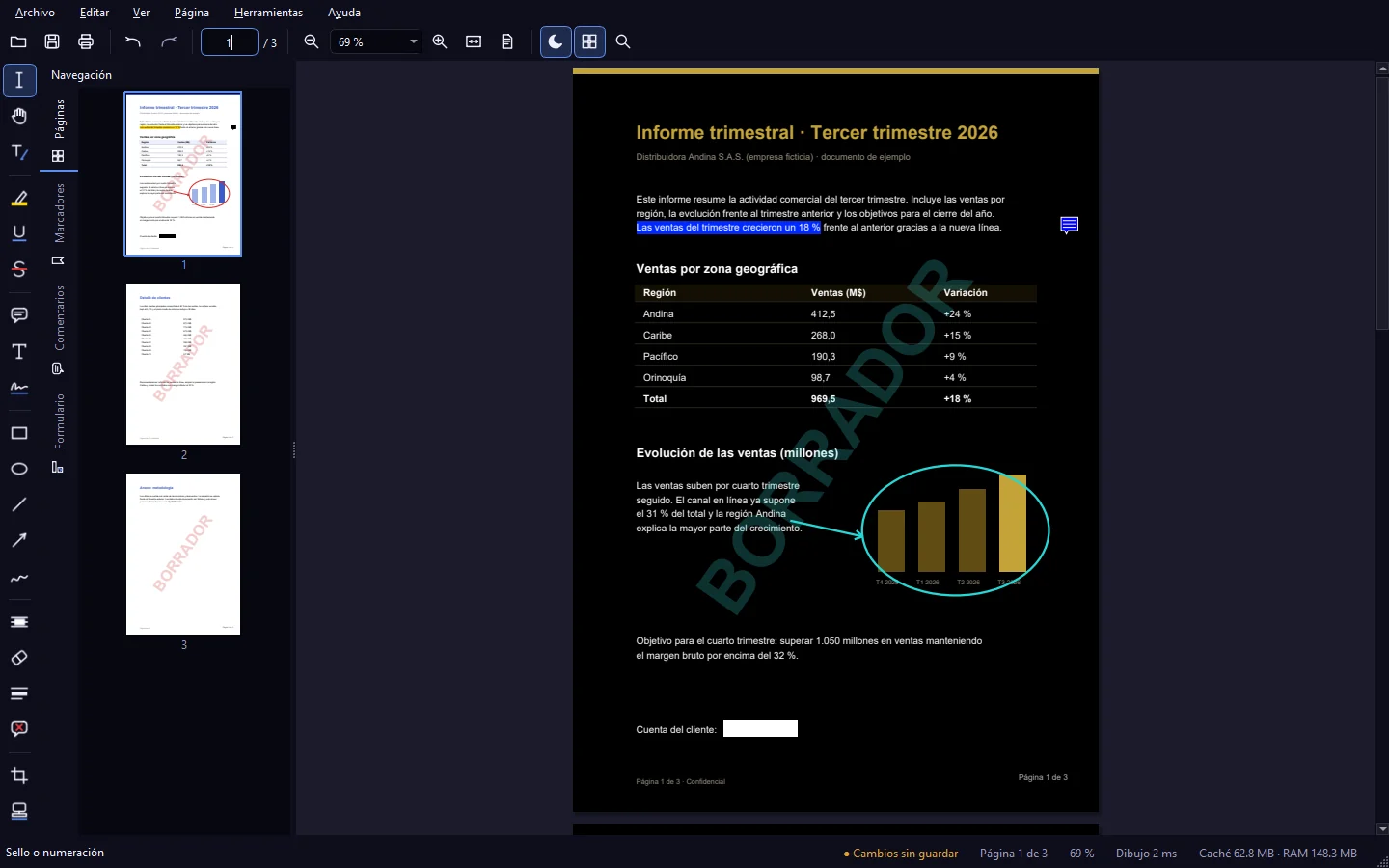This screenshot has width=1389, height=868.
Task: Select the ellipse shape tool
Action: 19,469
